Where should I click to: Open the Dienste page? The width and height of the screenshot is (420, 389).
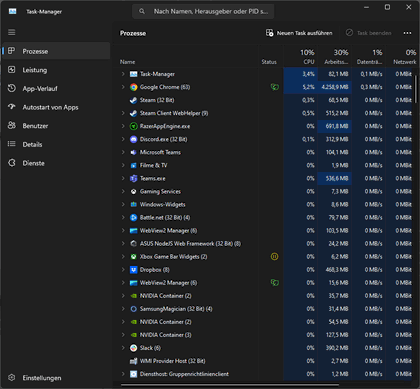(56, 163)
